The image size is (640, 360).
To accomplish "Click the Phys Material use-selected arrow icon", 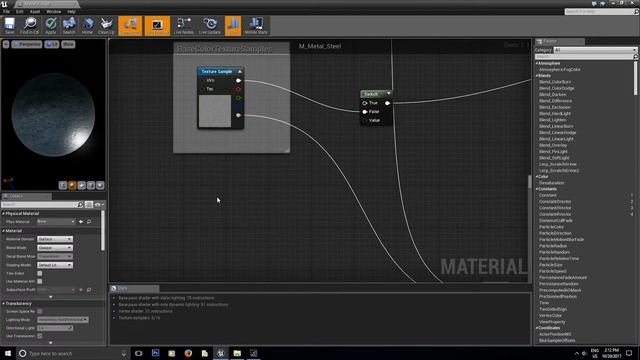I will coord(81,222).
